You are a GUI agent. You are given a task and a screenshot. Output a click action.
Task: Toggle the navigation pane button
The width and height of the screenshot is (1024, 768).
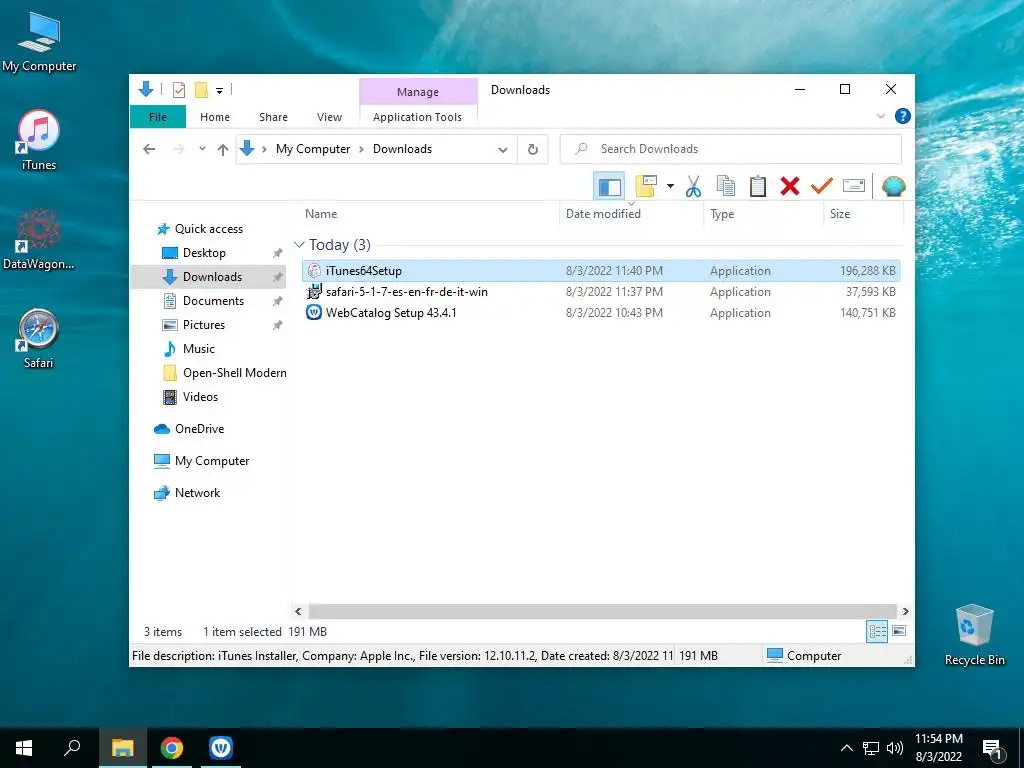coord(609,187)
